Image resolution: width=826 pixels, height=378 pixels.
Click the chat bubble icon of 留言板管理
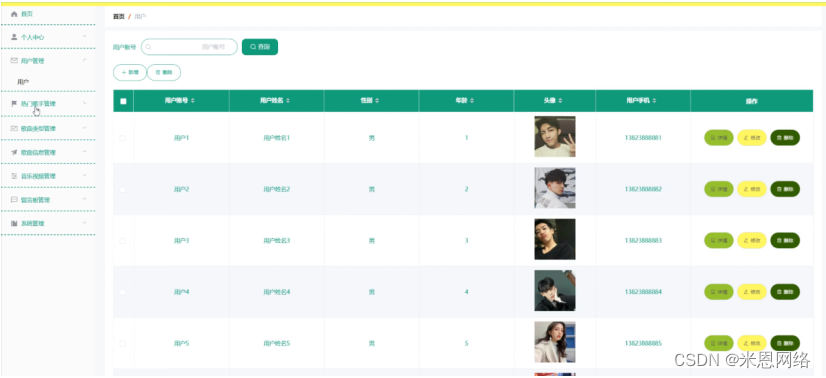(14, 200)
